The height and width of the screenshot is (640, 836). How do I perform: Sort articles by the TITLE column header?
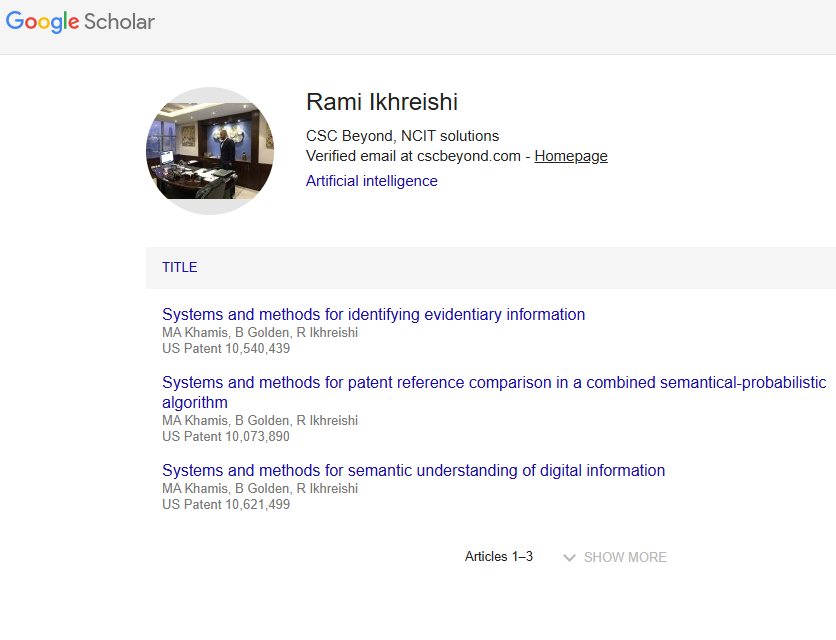coord(180,267)
